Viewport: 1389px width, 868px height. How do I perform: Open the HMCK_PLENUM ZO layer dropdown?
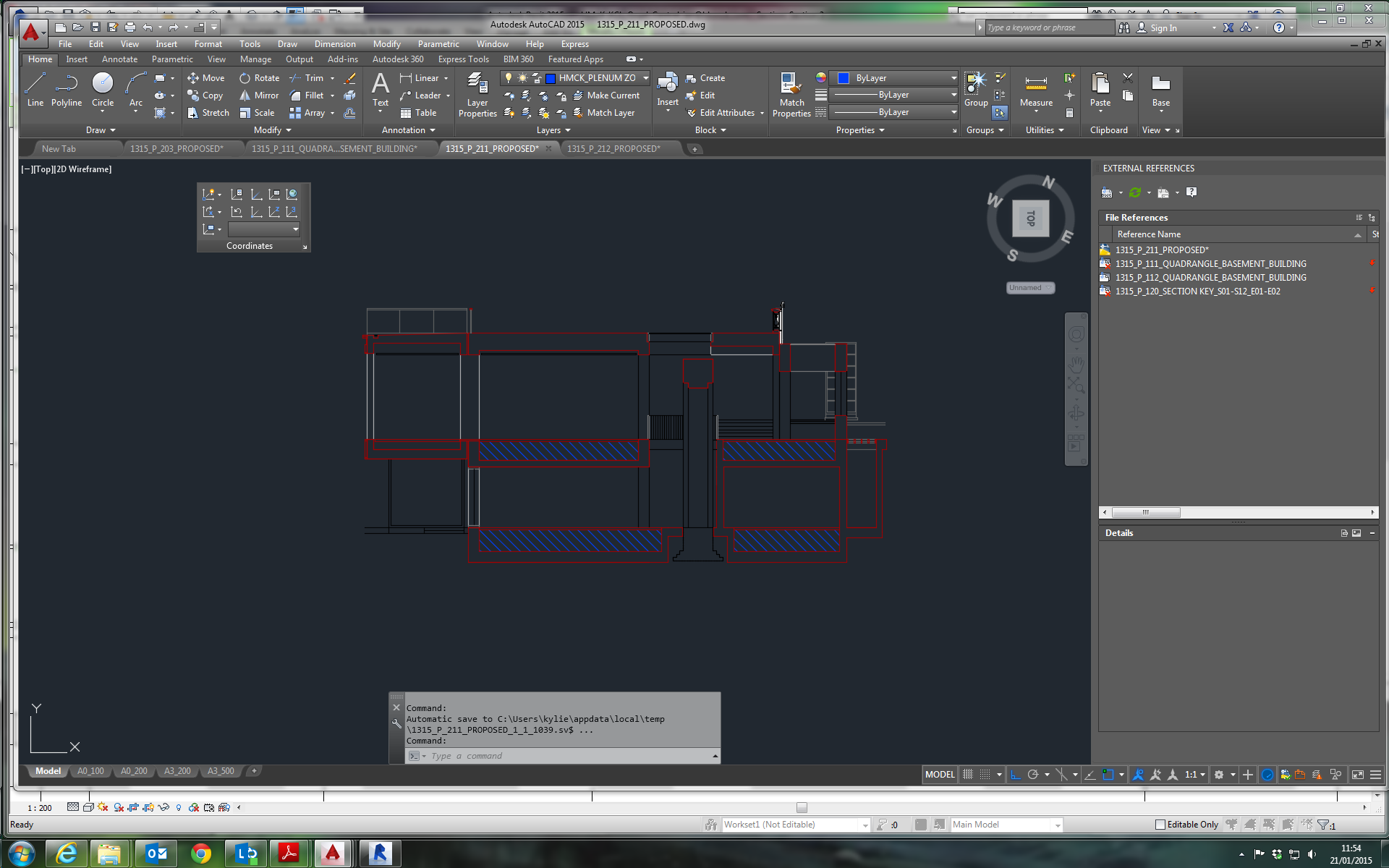point(645,78)
